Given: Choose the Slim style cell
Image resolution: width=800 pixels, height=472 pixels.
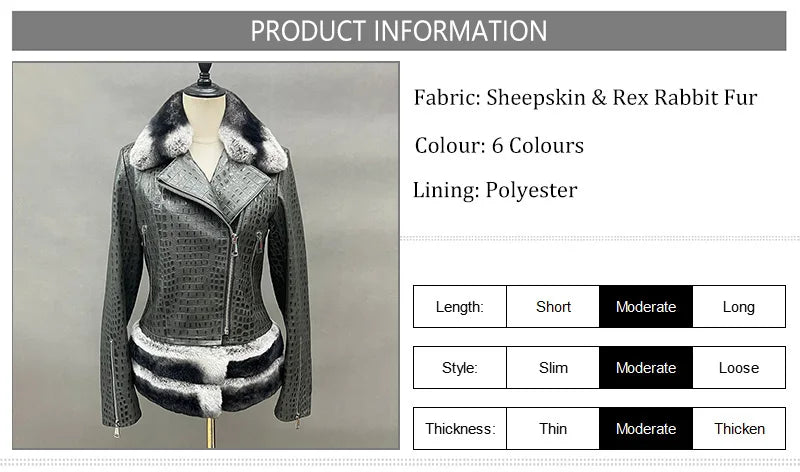Looking at the screenshot, I should pos(553,368).
